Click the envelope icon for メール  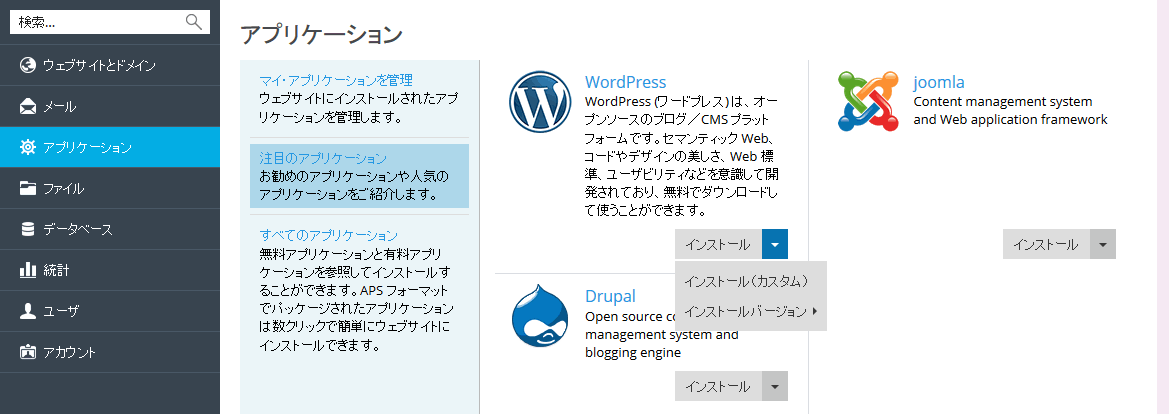pyautogui.click(x=28, y=106)
